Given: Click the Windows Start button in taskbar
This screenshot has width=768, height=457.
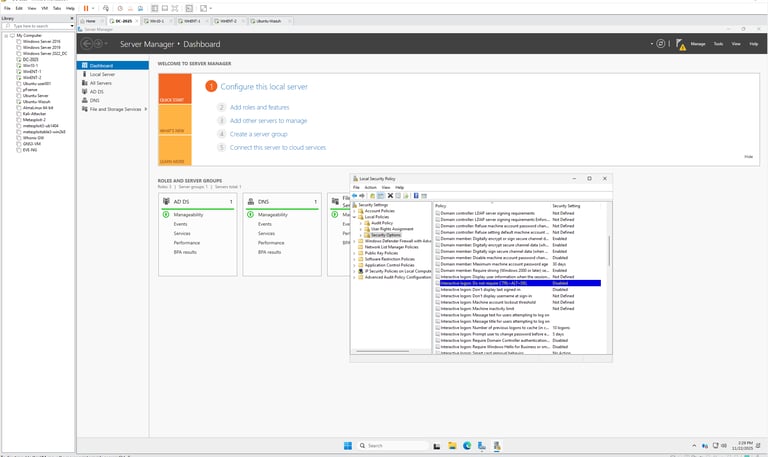Looking at the screenshot, I should tap(348, 445).
